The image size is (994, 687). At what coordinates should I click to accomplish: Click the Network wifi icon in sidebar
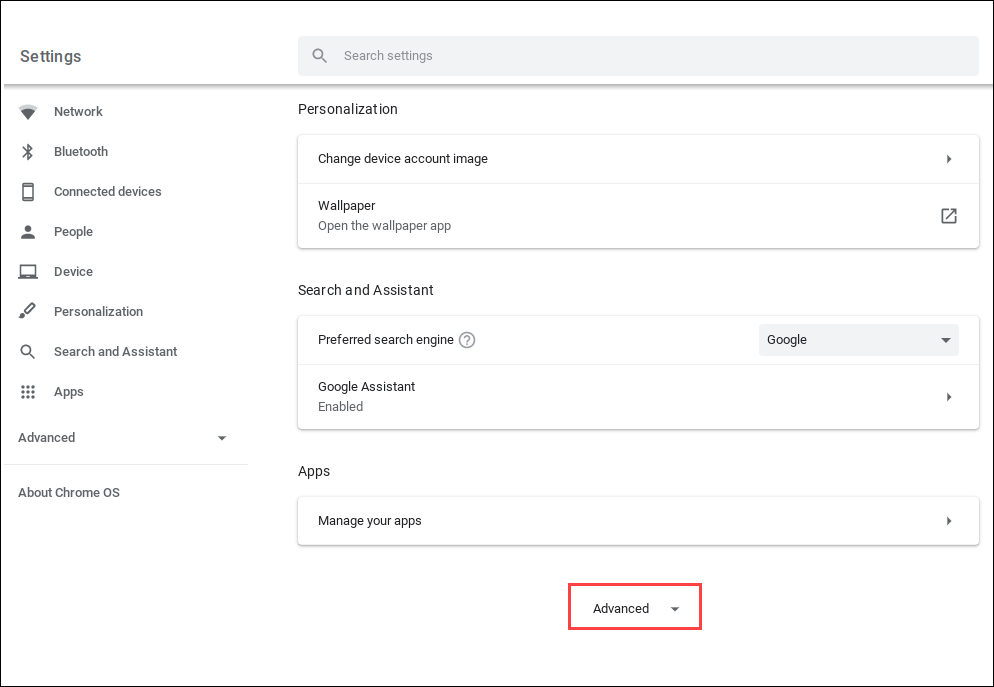[28, 112]
